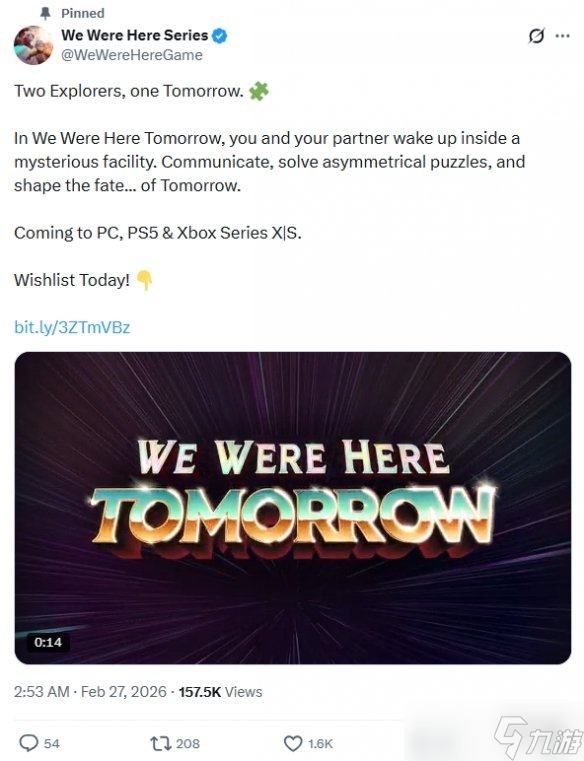Click the 1.6K likes count
Image resolution: width=584 pixels, height=761 pixels.
point(320,744)
